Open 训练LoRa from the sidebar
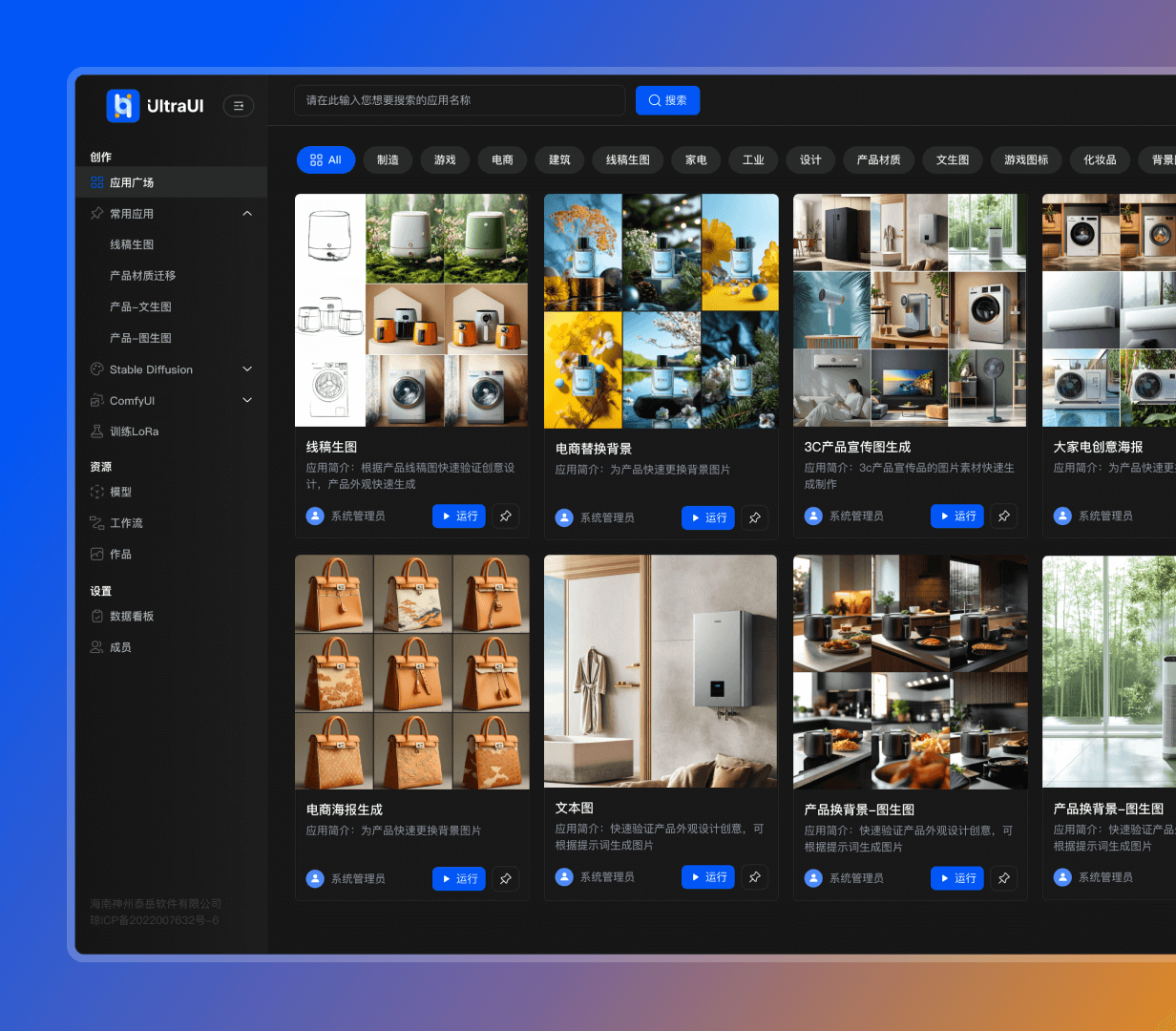1176x1031 pixels. (x=134, y=431)
